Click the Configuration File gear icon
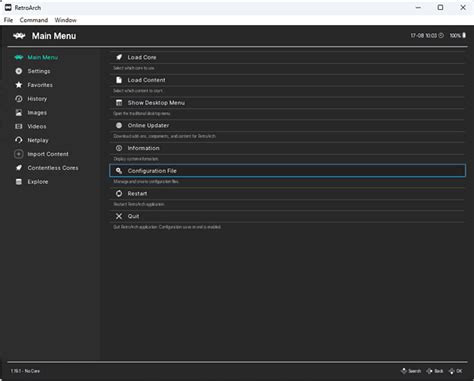Screen dimensions: 474x381 119,171
